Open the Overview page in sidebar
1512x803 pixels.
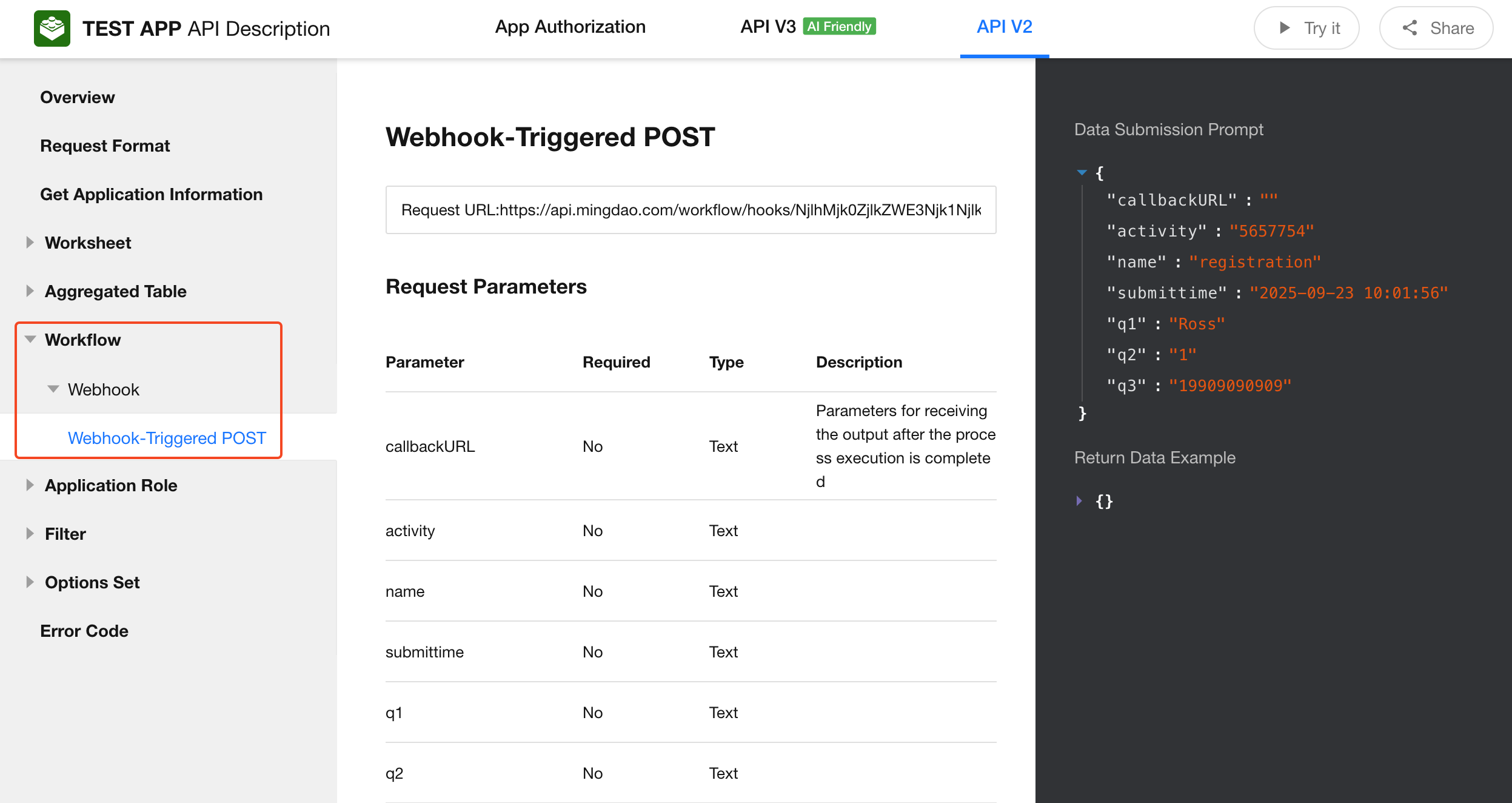tap(78, 97)
